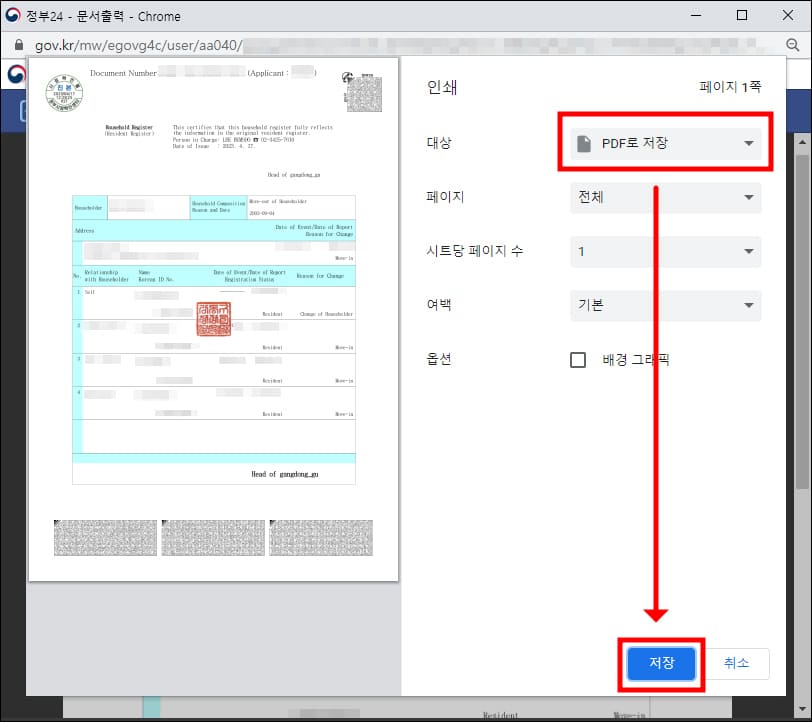Select the middle barcode thumbnail
812x722 pixels.
(x=213, y=537)
